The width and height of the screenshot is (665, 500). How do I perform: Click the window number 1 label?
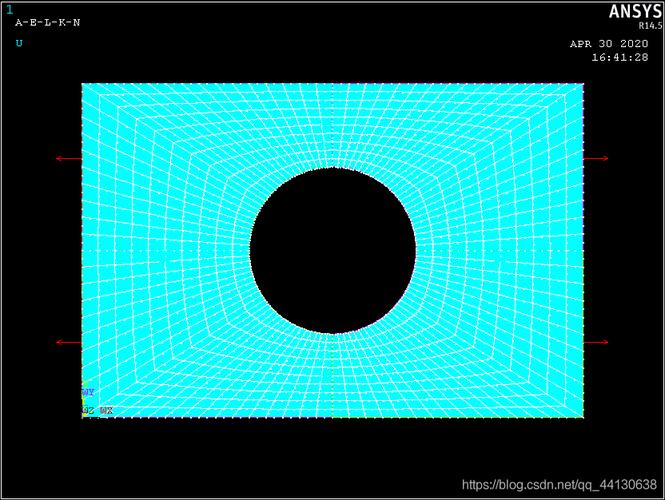point(10,10)
